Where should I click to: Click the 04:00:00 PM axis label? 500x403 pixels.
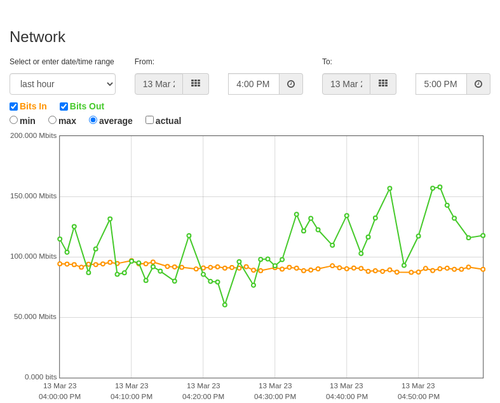pos(60,397)
